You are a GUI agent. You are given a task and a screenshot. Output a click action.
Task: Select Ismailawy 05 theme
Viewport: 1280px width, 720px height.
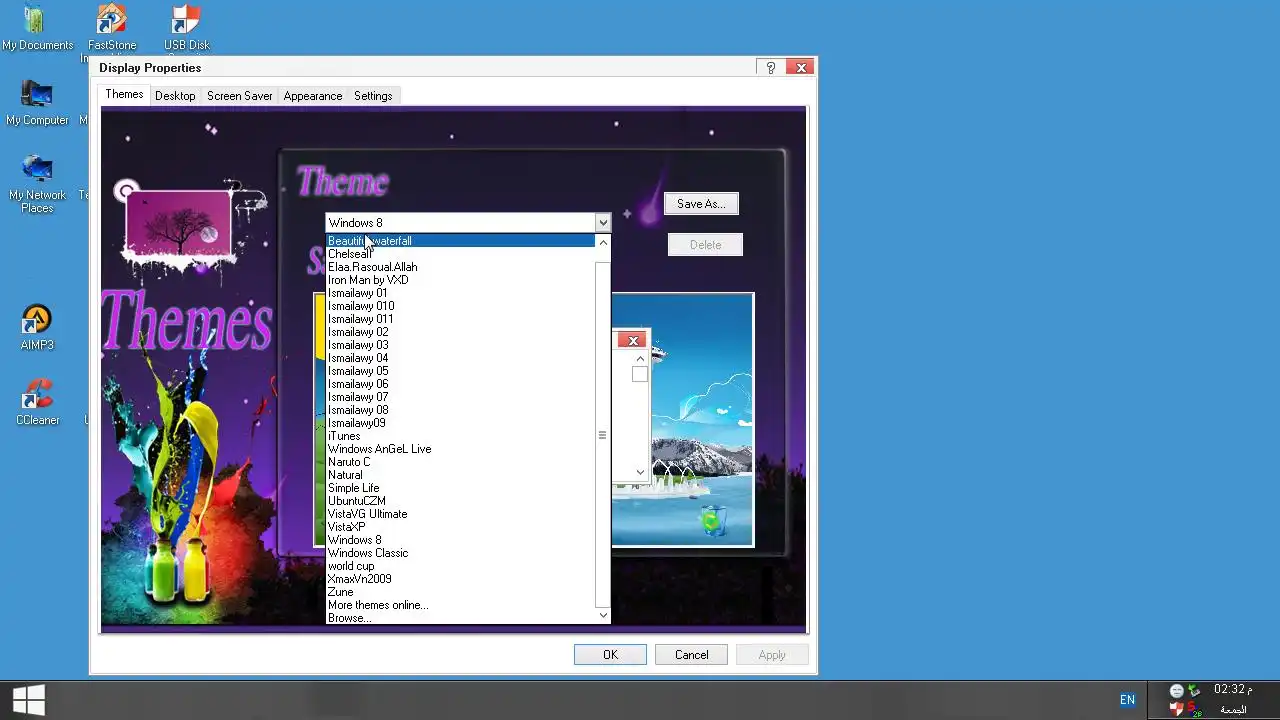click(x=461, y=371)
